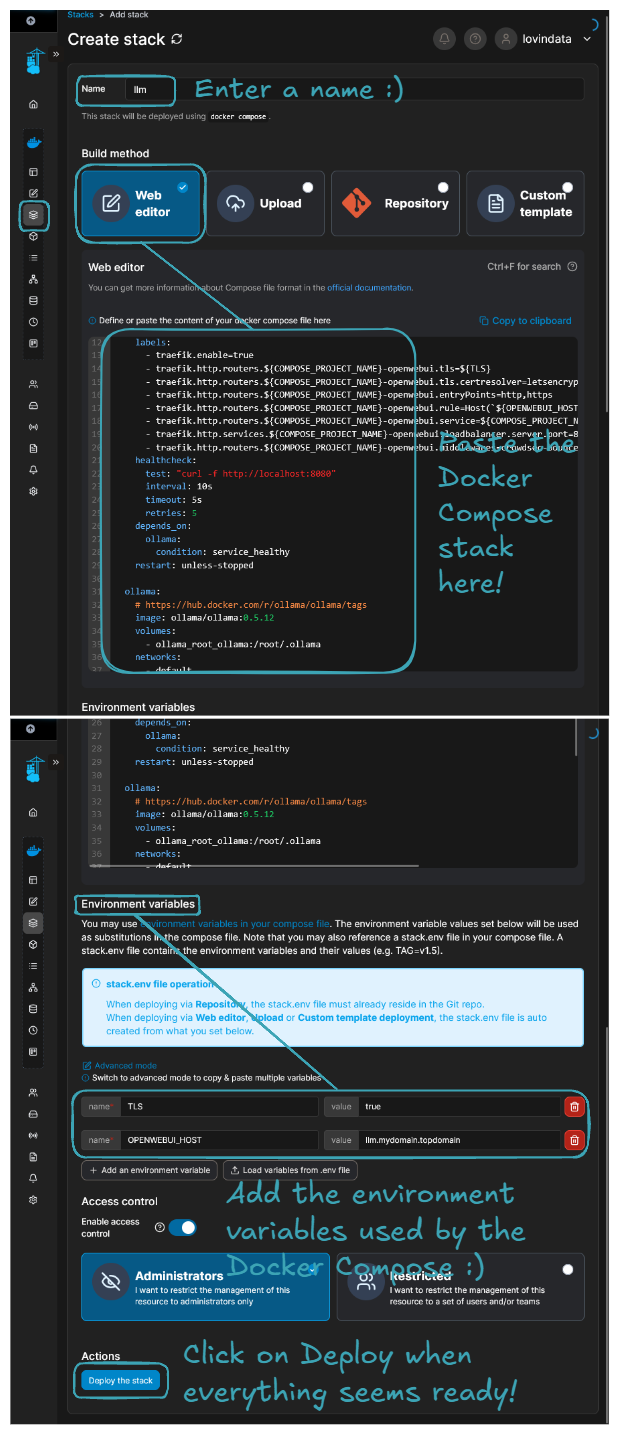The width and height of the screenshot is (619, 1434).
Task: Click the copy icon beside Copy to clipboard
Action: coord(484,321)
